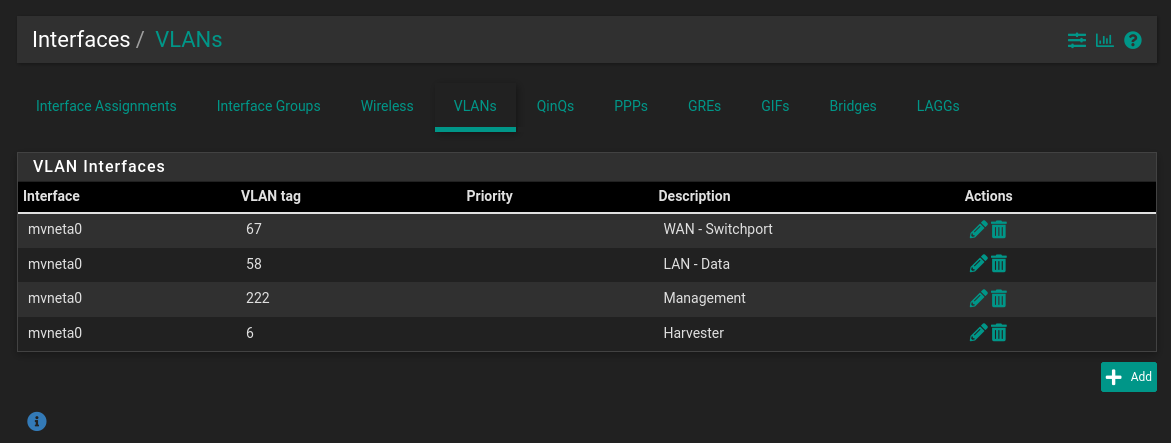Delete the Management VLAN
The height and width of the screenshot is (443, 1171).
(x=999, y=298)
